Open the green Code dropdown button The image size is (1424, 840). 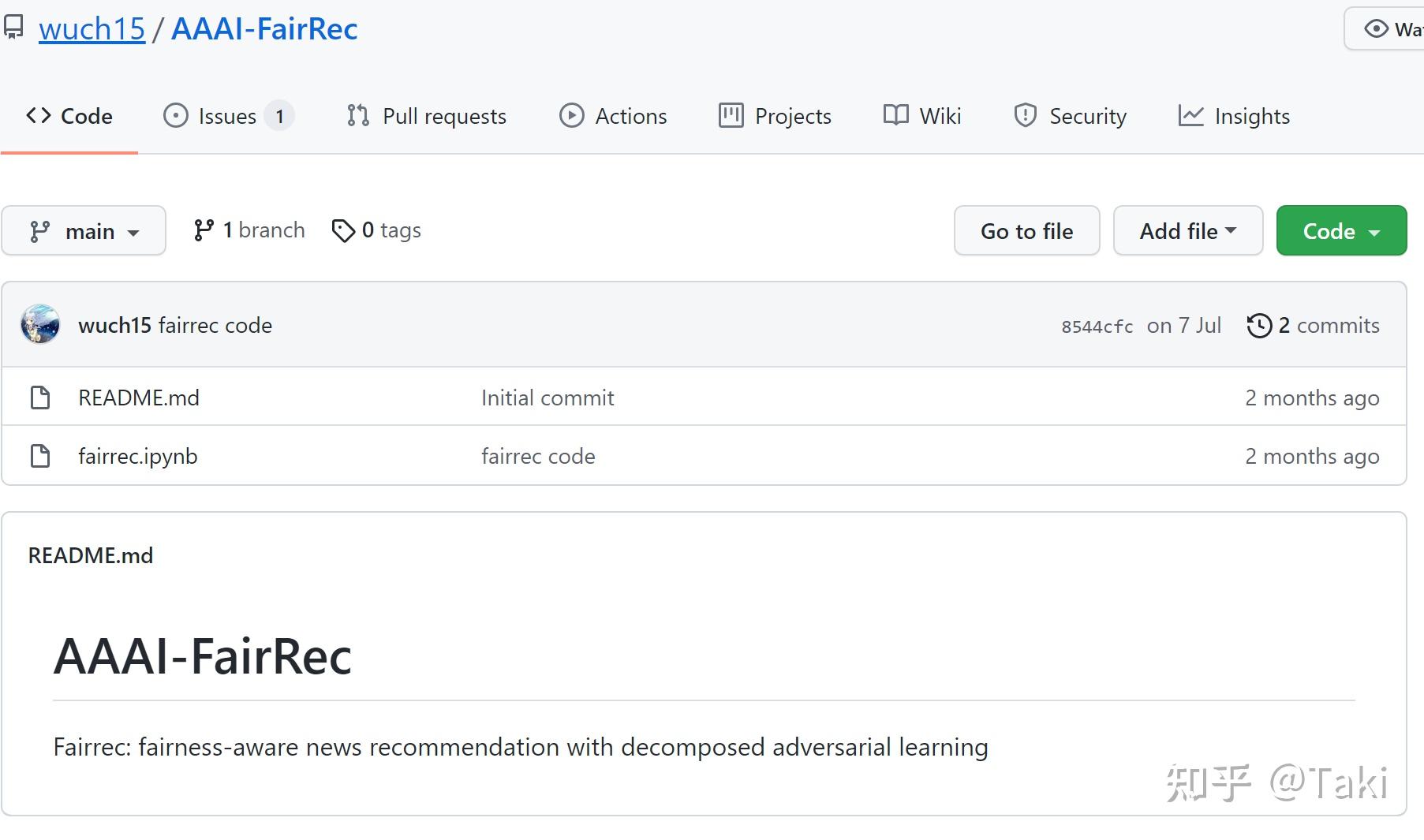(x=1341, y=230)
